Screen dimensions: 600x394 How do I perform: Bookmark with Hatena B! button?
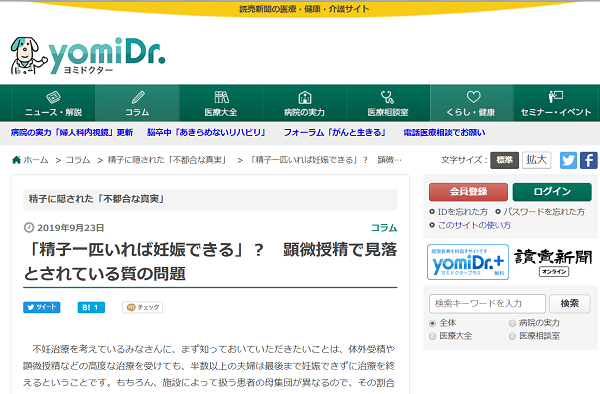(x=91, y=307)
